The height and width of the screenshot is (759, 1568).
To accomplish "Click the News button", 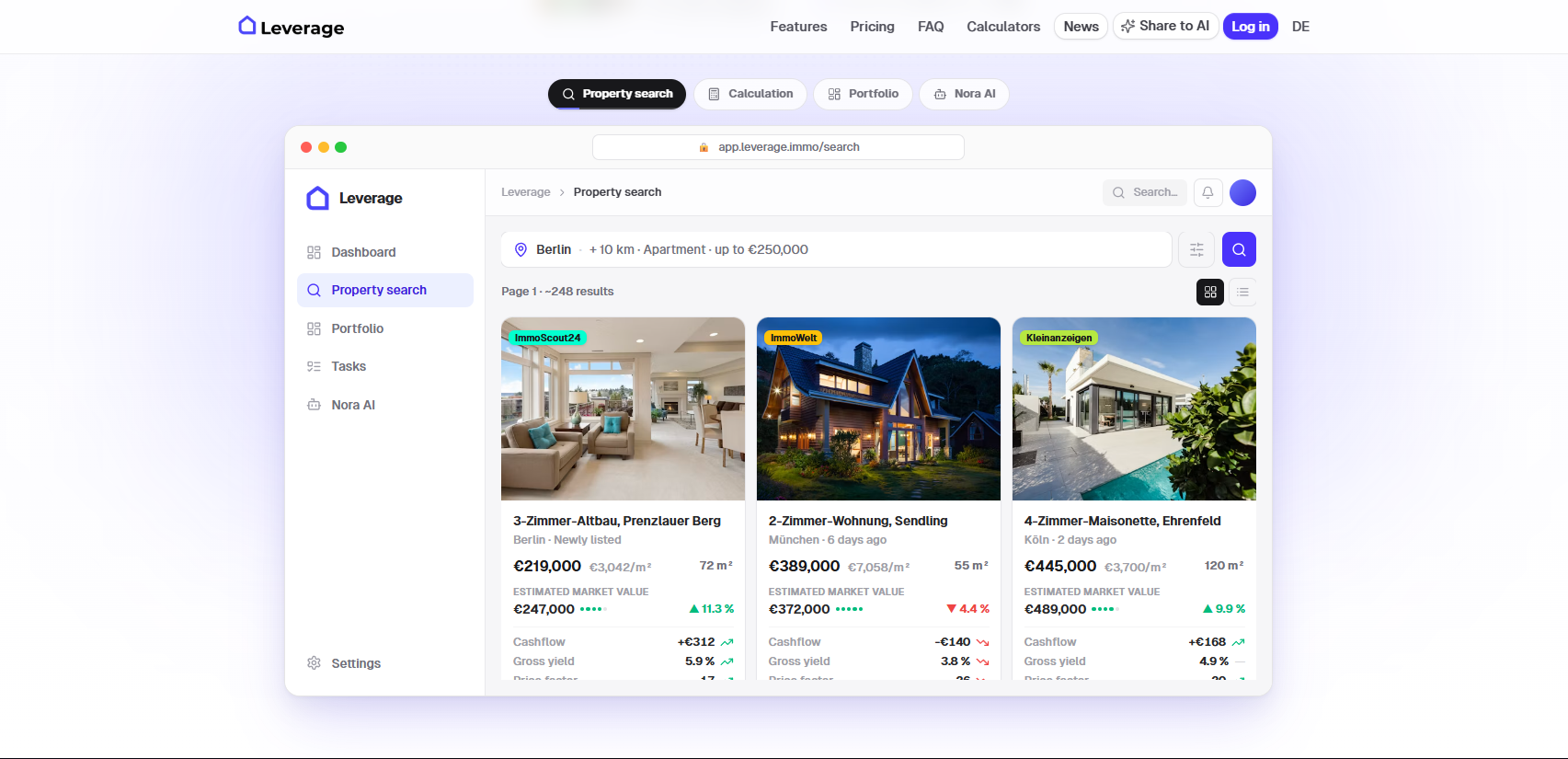I will pyautogui.click(x=1081, y=27).
